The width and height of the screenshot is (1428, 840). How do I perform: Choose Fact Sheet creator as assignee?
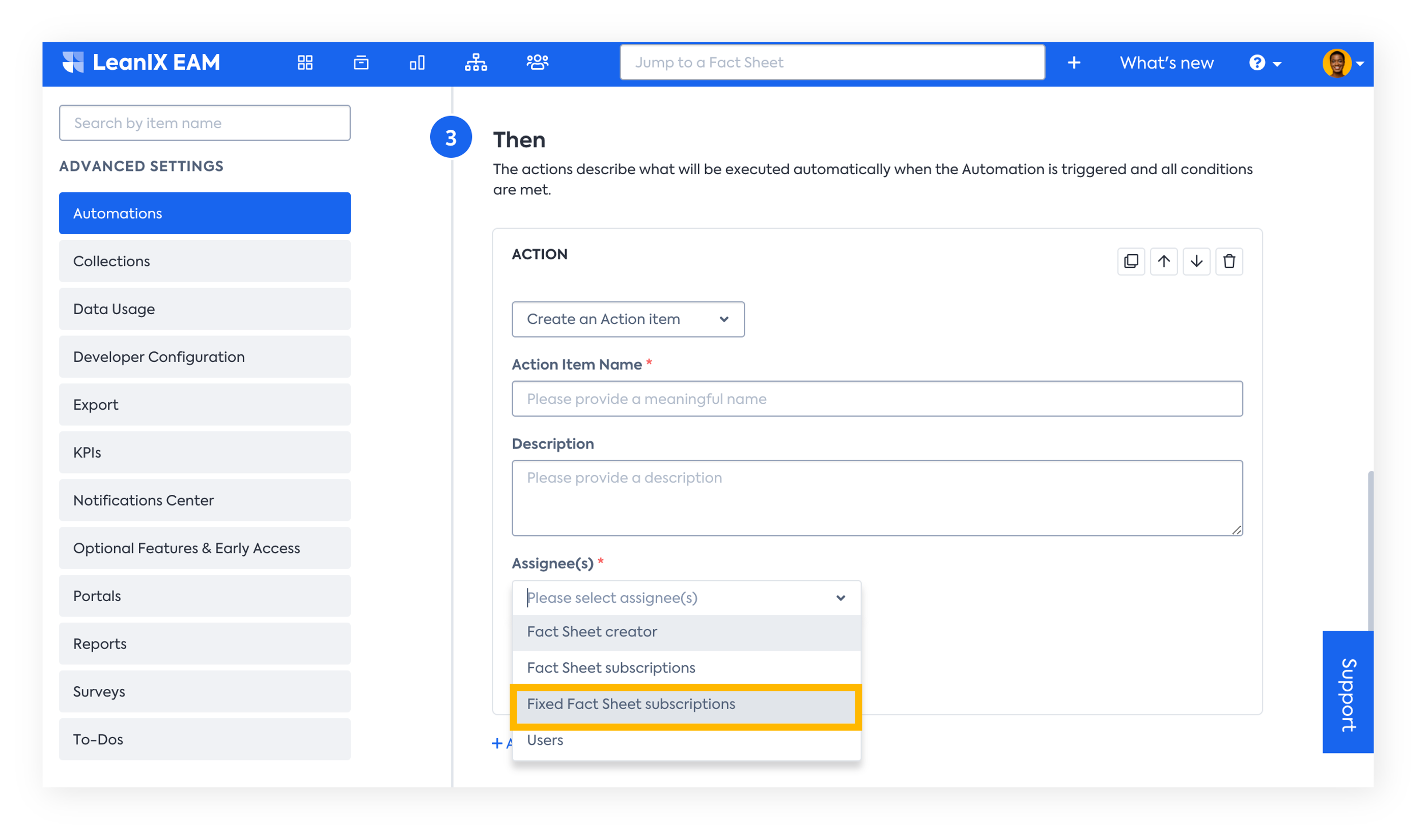click(x=686, y=632)
